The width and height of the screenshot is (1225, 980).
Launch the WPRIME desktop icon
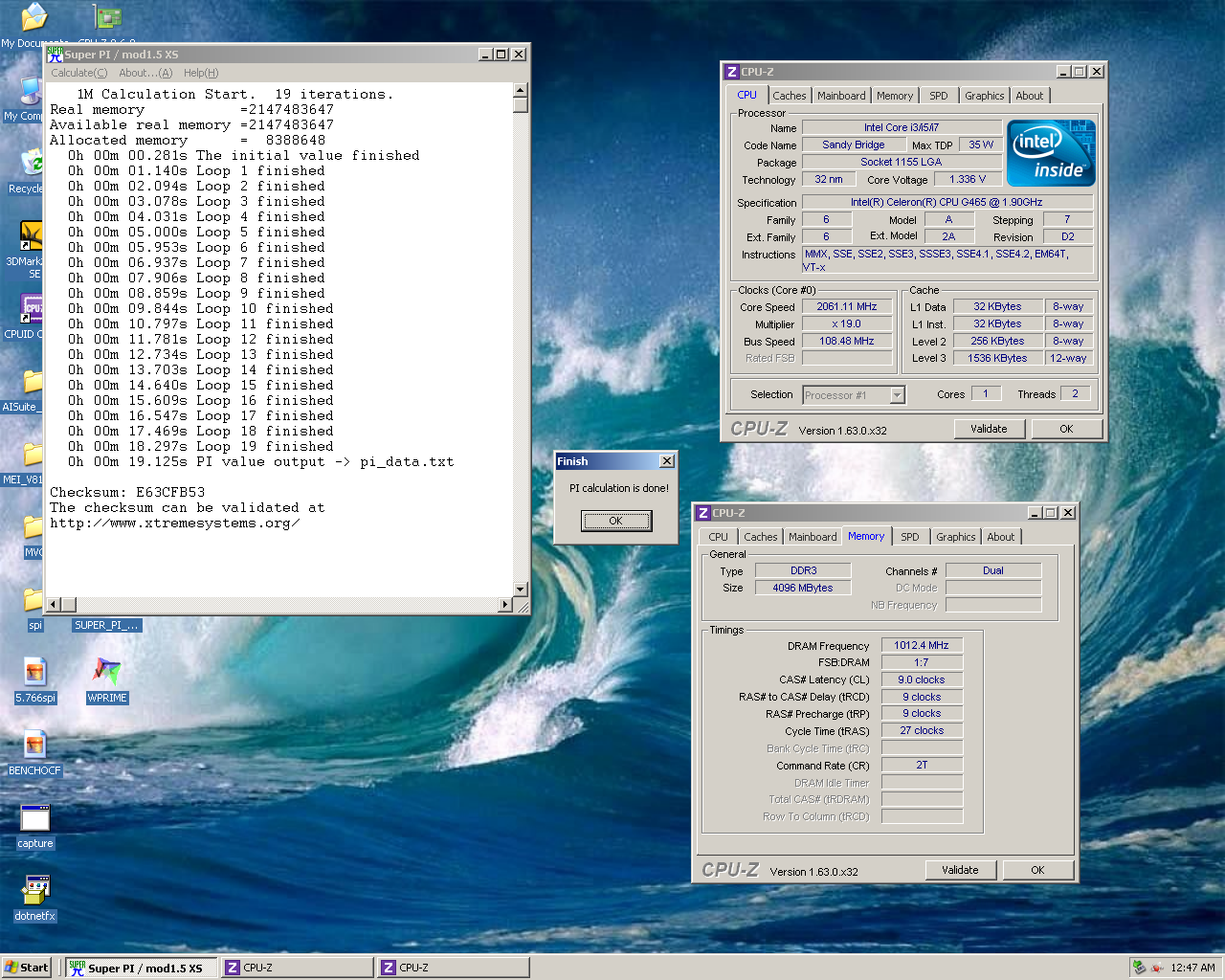[x=107, y=672]
